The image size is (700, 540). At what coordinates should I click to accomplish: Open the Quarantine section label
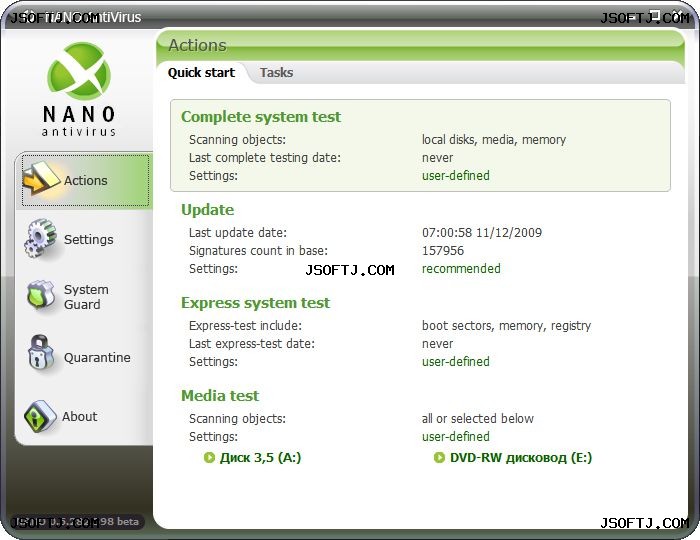[x=97, y=357]
